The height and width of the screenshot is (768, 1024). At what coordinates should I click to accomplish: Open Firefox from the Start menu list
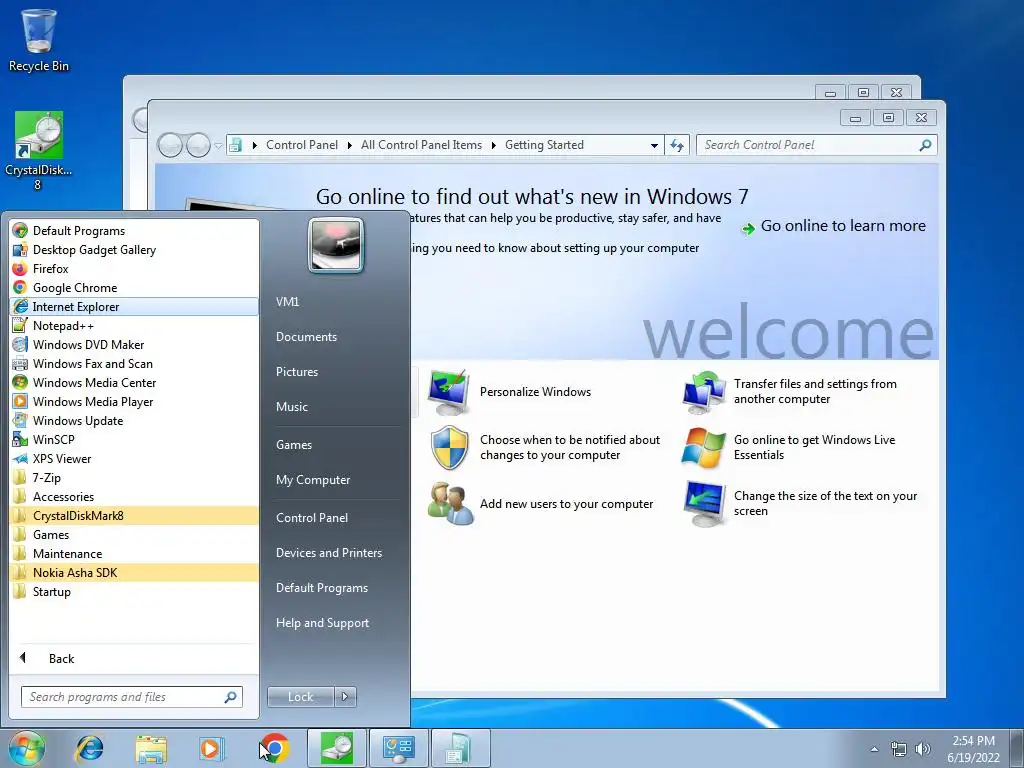point(134,268)
